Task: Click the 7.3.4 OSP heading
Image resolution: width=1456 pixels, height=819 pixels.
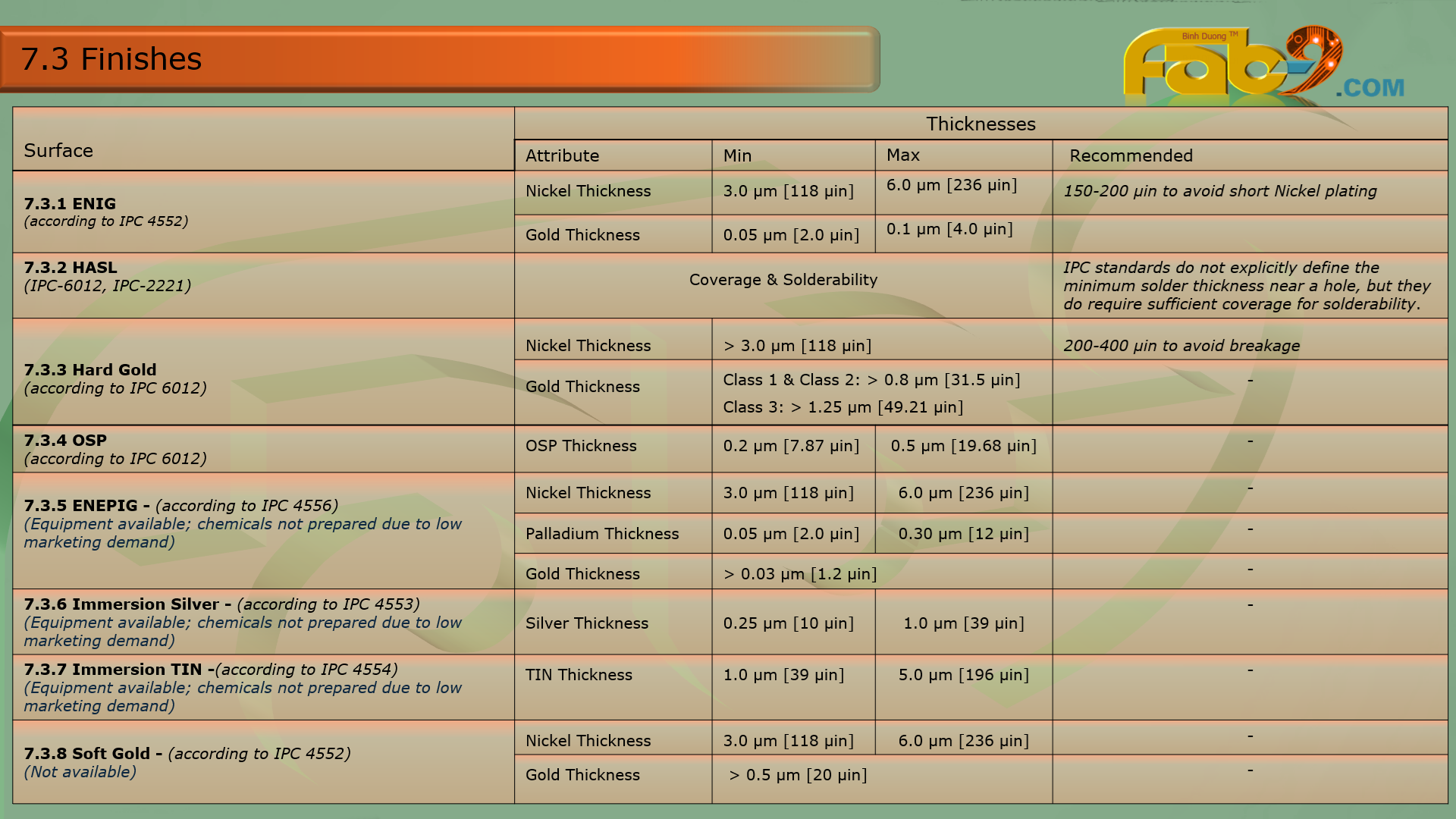Action: coord(65,441)
